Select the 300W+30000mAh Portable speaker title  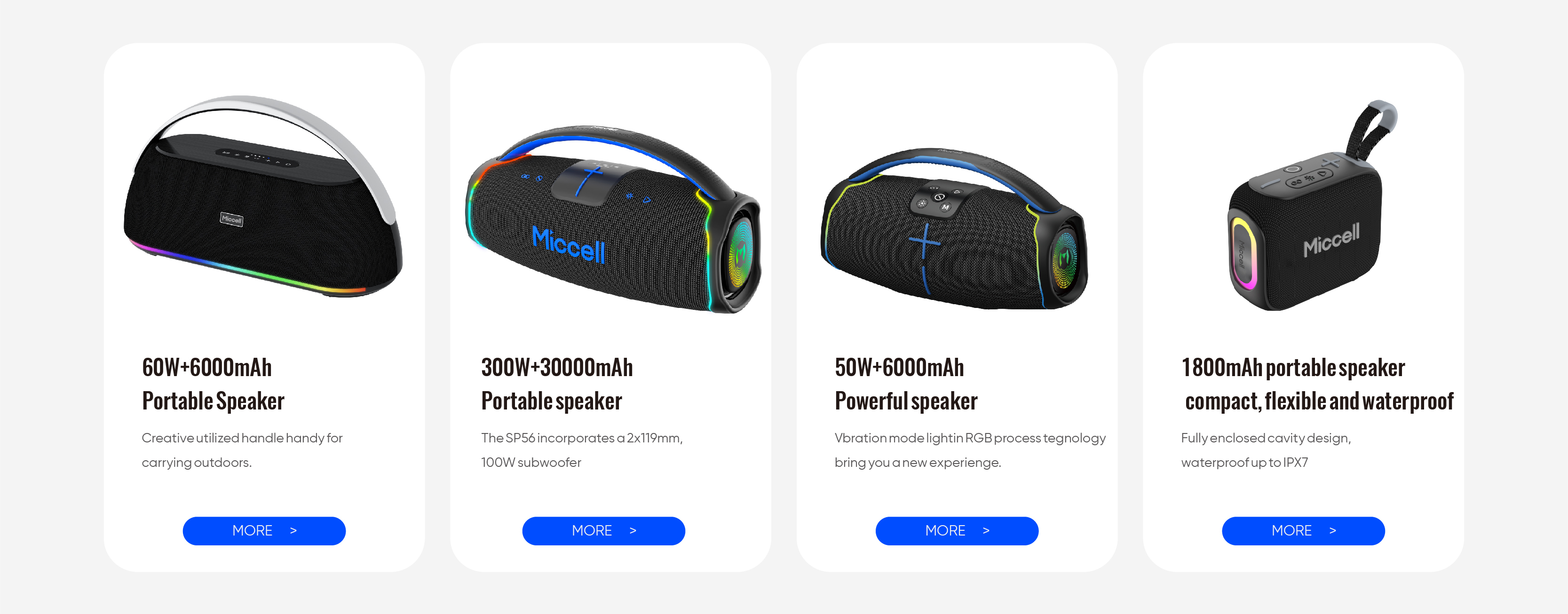(x=556, y=384)
